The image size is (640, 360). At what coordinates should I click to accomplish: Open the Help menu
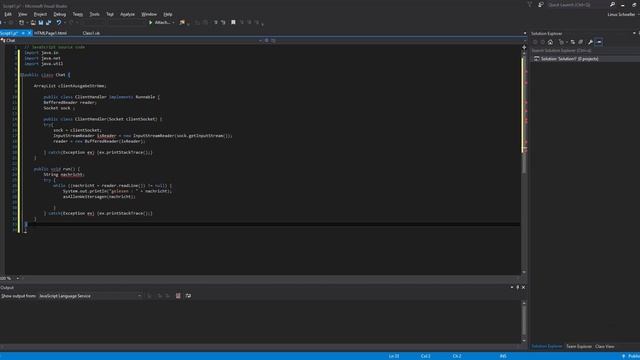click(x=168, y=14)
